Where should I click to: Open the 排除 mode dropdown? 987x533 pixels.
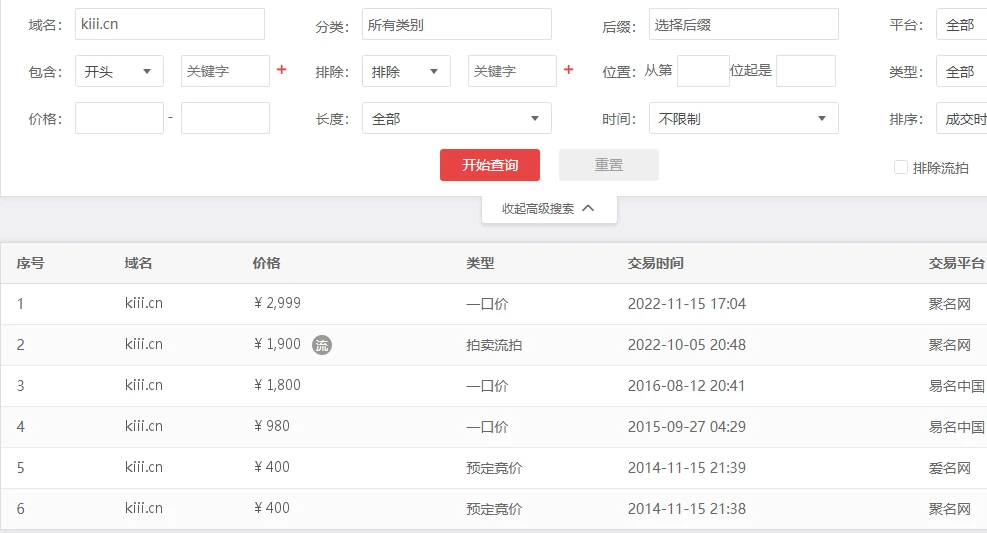click(x=406, y=71)
